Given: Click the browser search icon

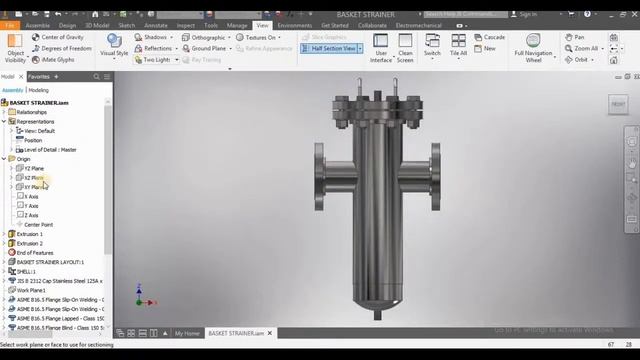Looking at the screenshot, I should tap(96, 77).
